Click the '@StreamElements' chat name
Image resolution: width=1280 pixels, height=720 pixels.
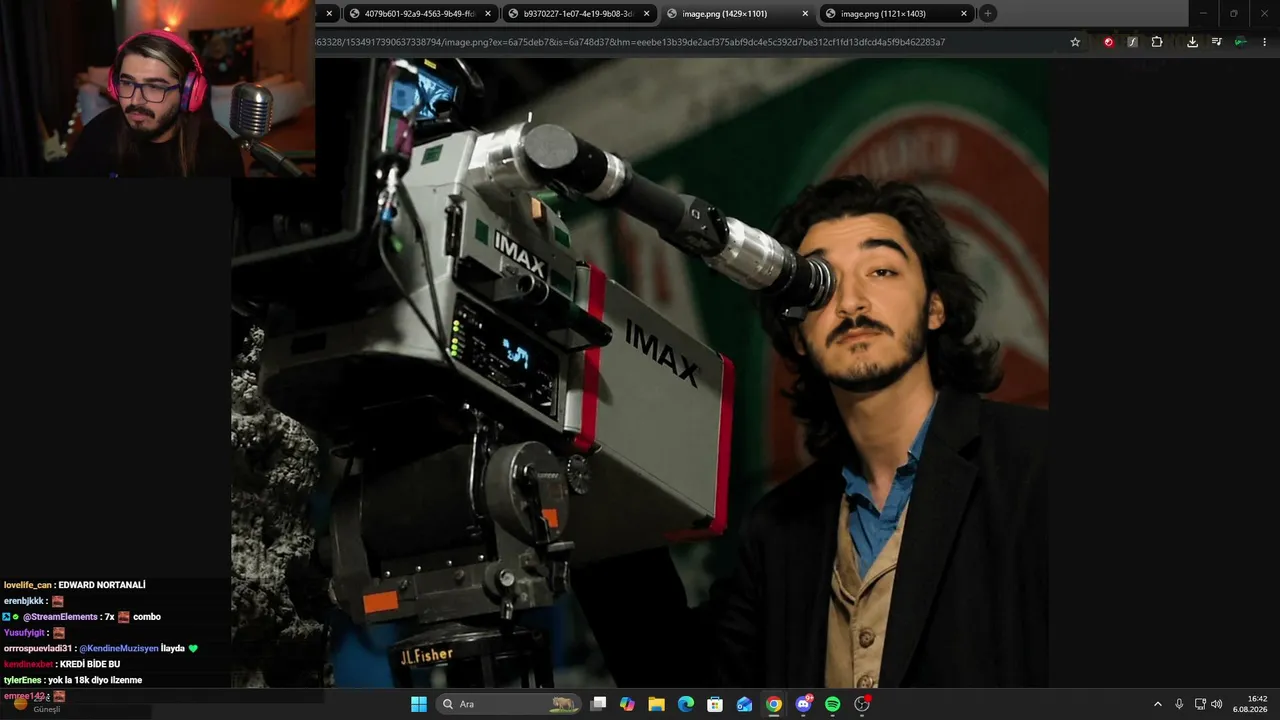pos(60,617)
